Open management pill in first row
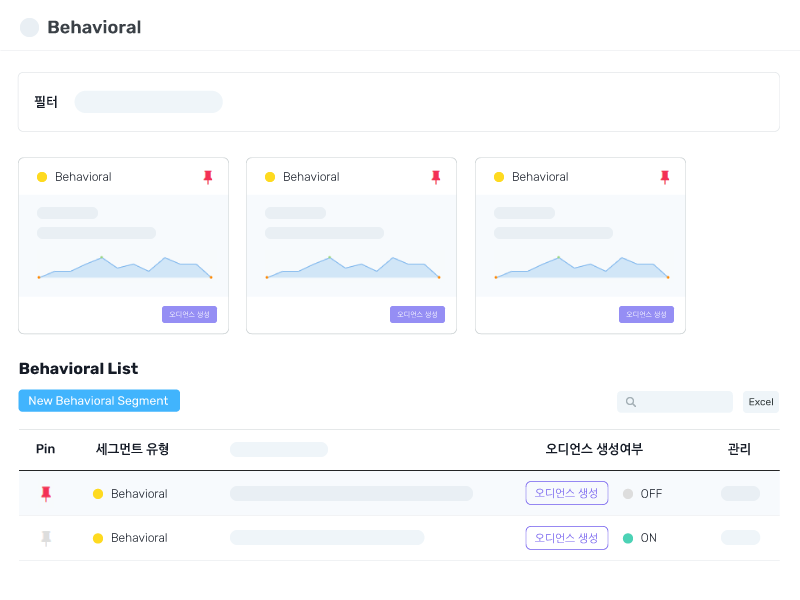This screenshot has height=600, width=800. pyautogui.click(x=740, y=494)
